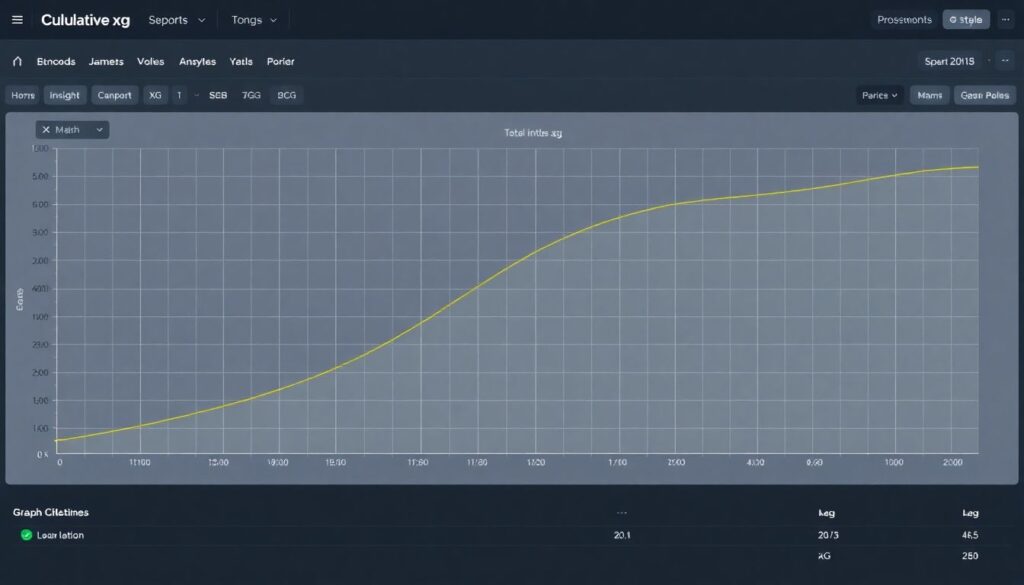1024x585 pixels.
Task: Open the top-right three-dots overflow menu
Action: (x=1004, y=20)
